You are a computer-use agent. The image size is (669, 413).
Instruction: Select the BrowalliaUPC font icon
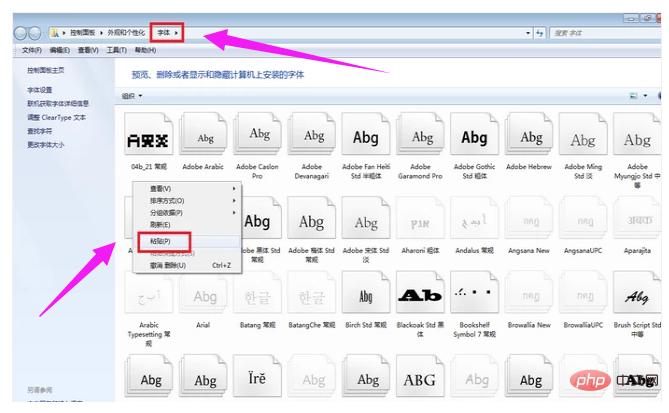click(x=583, y=293)
